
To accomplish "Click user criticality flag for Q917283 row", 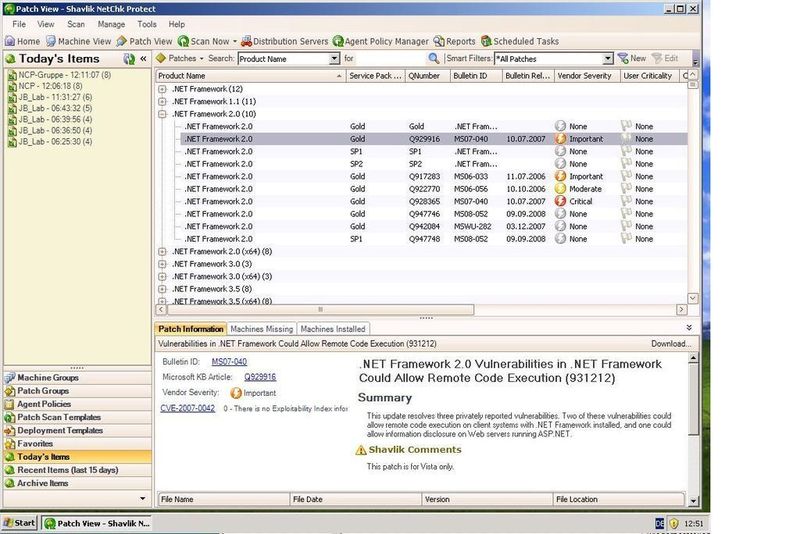I will click(626, 176).
